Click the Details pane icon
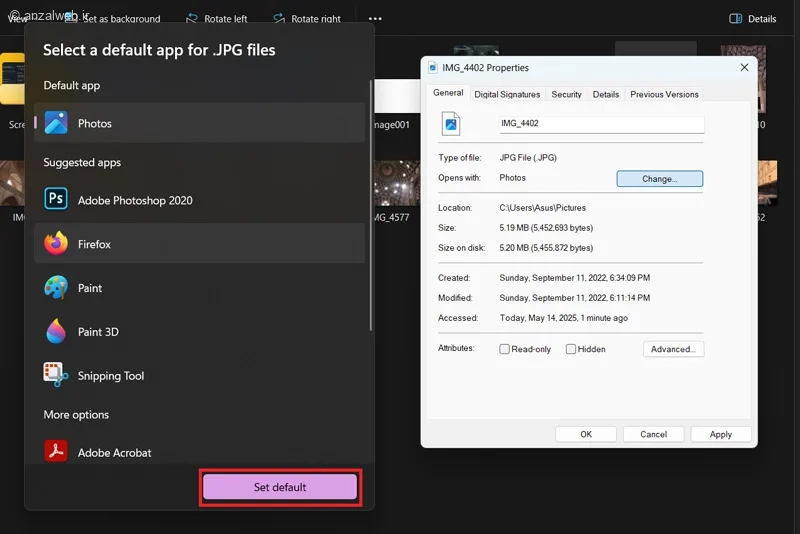Viewport: 800px width, 534px height. [x=736, y=19]
